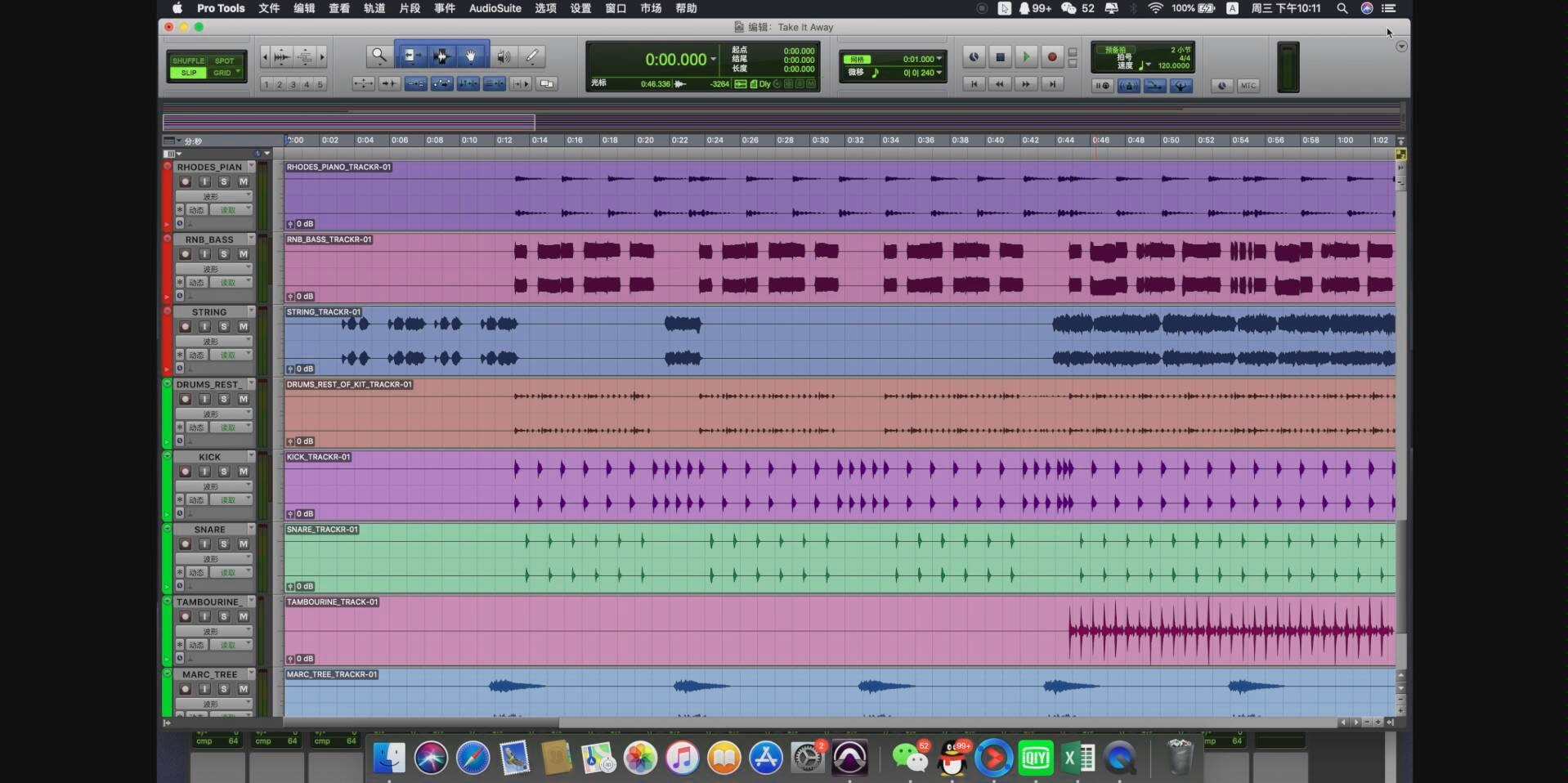Open RHODES_PIAN track view selector 波形

pyautogui.click(x=214, y=196)
